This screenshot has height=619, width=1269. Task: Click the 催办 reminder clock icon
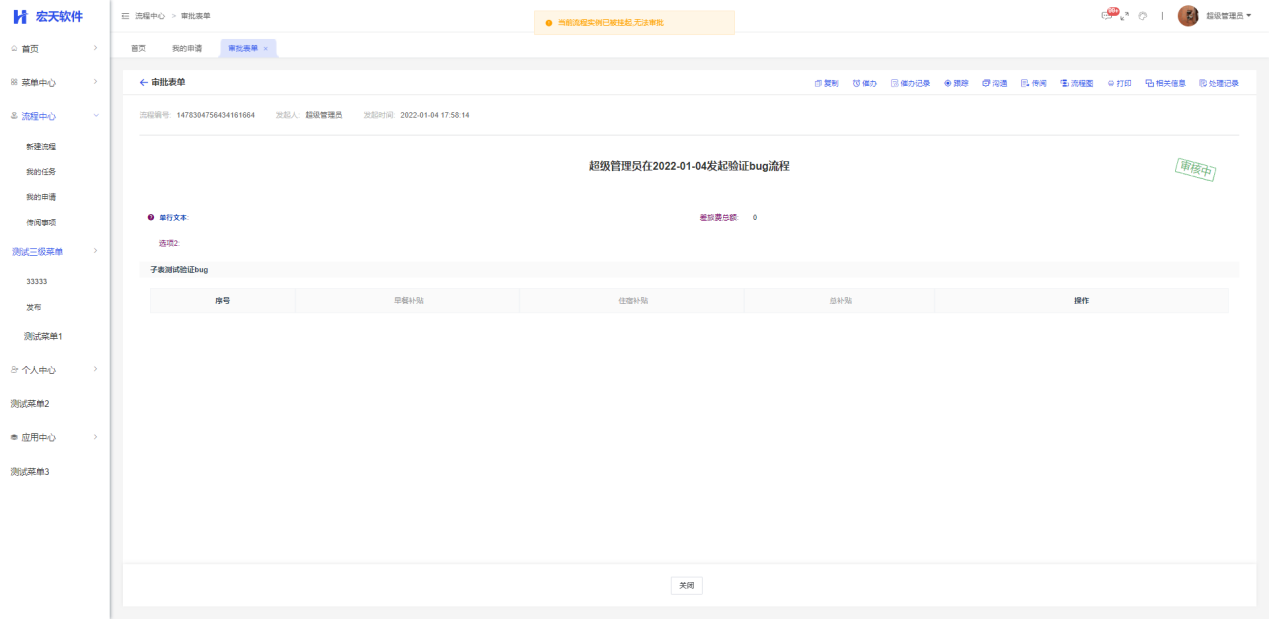click(x=856, y=83)
